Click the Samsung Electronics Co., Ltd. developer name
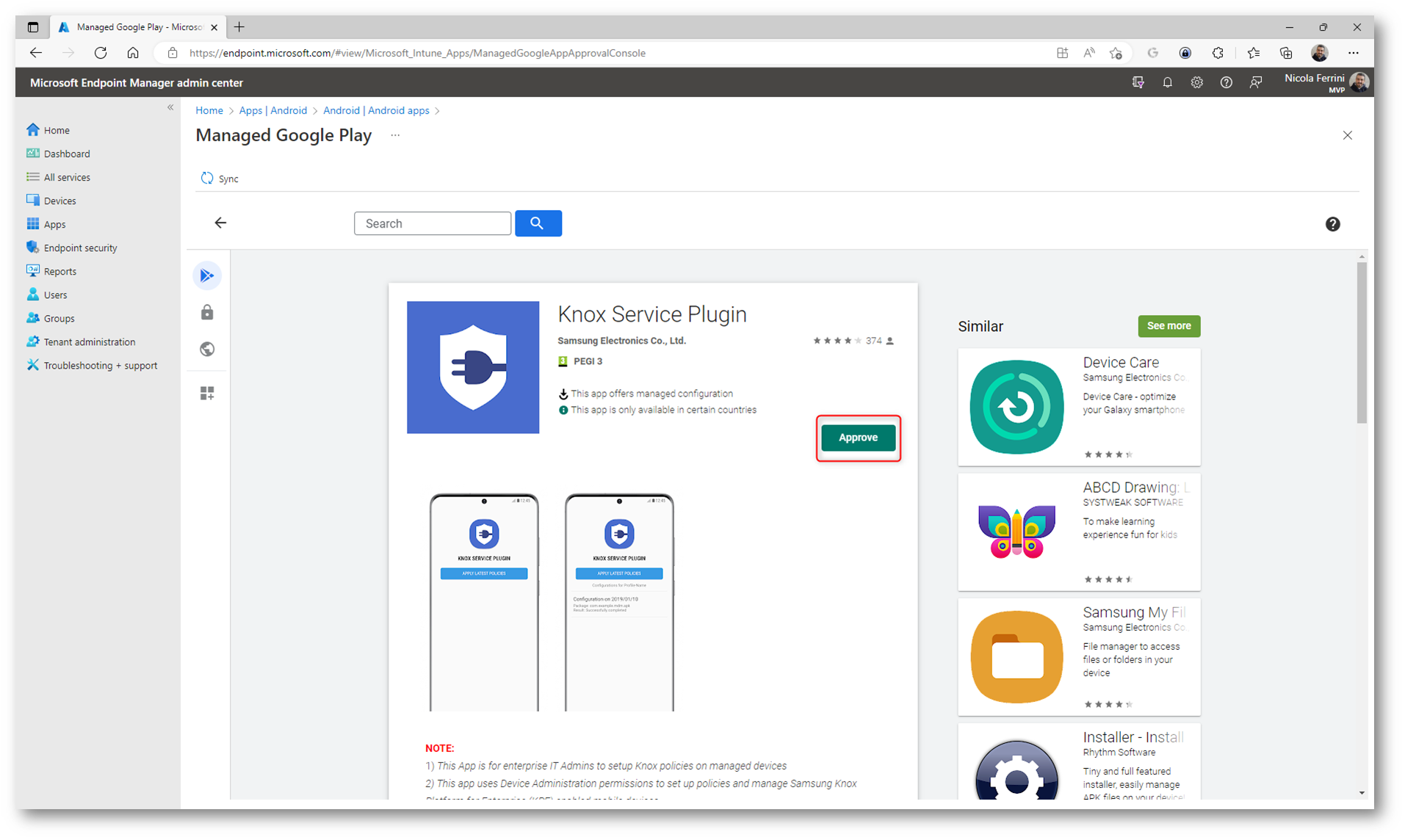The height and width of the screenshot is (840, 1405). (621, 341)
